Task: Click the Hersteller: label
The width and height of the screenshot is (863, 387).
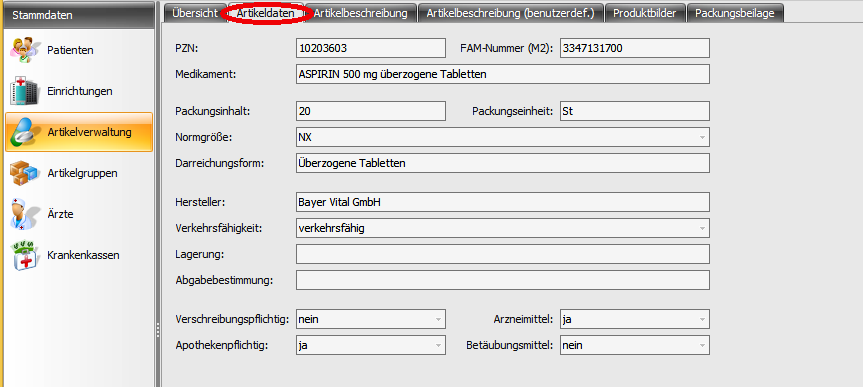Action: 201,202
